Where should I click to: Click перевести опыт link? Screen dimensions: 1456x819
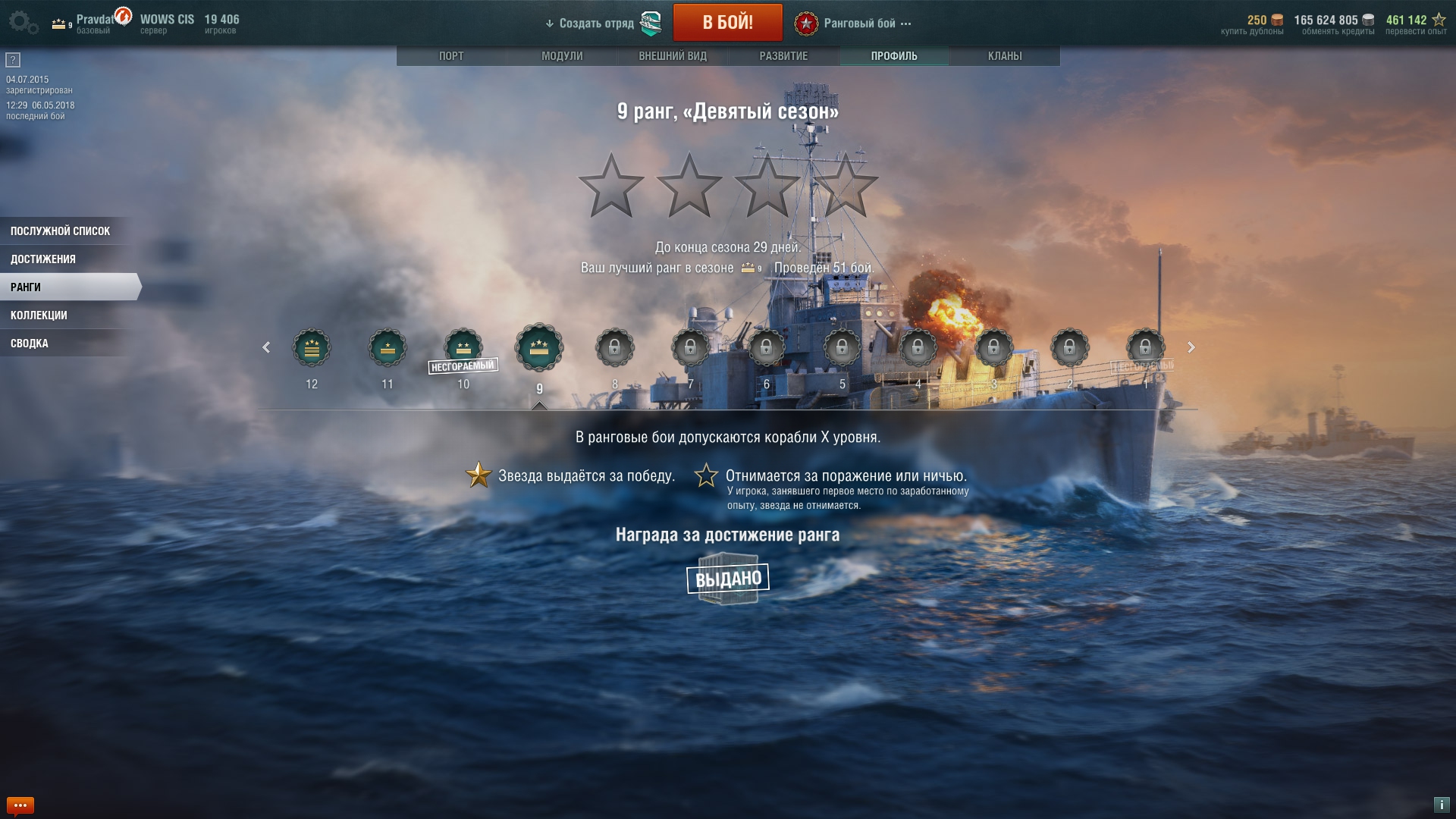[1416, 32]
